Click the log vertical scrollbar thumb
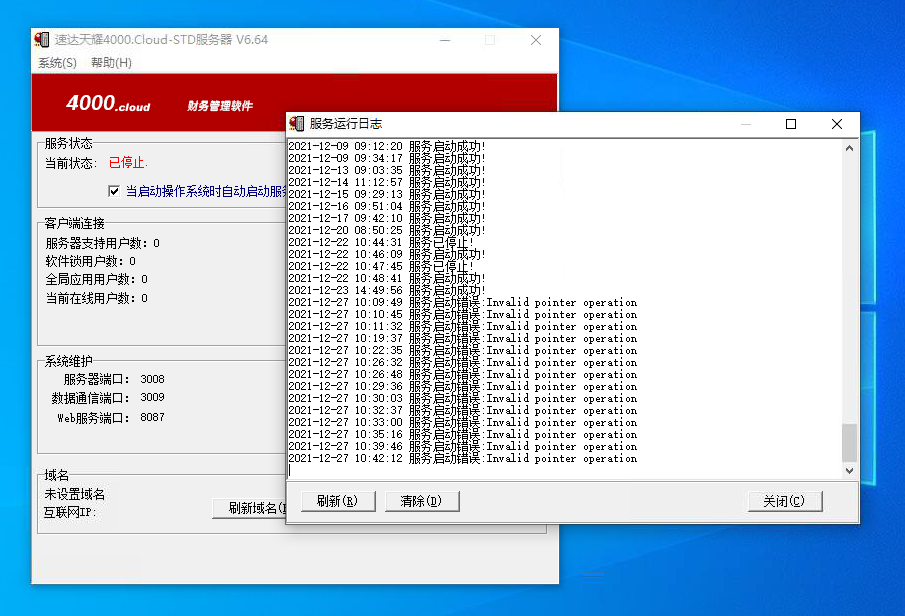 coord(849,443)
